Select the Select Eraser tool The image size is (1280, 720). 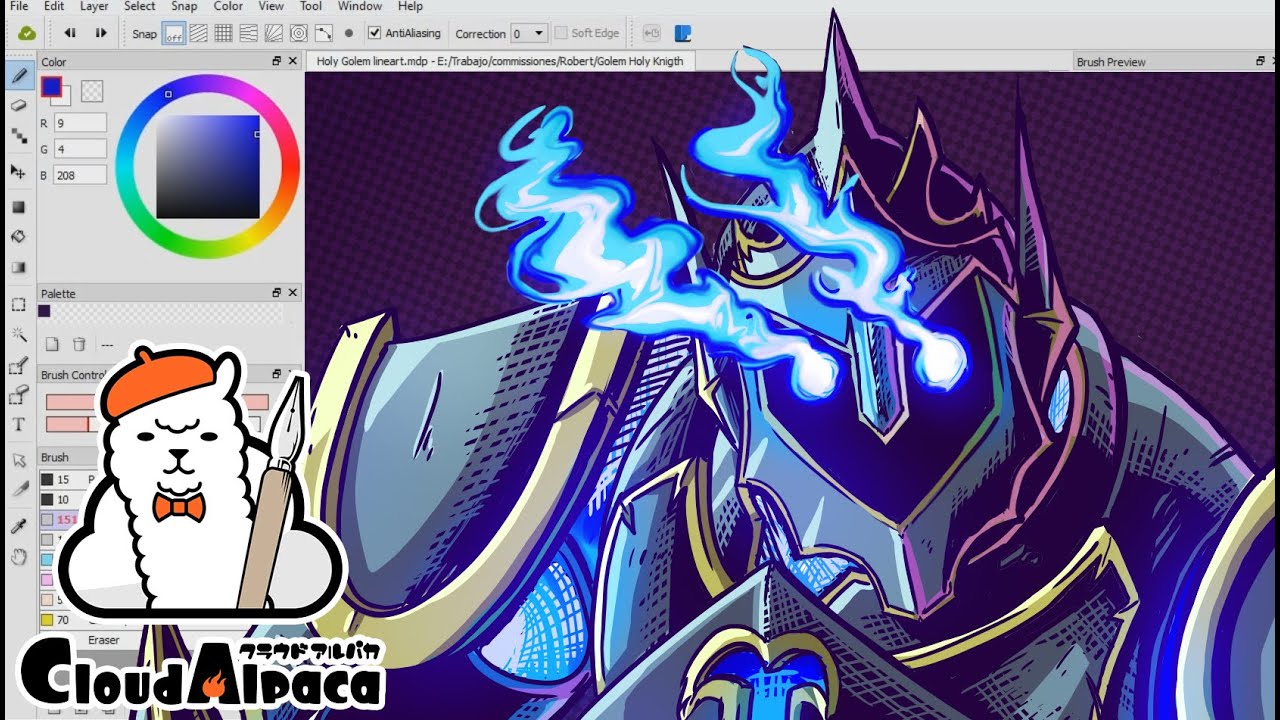18,396
